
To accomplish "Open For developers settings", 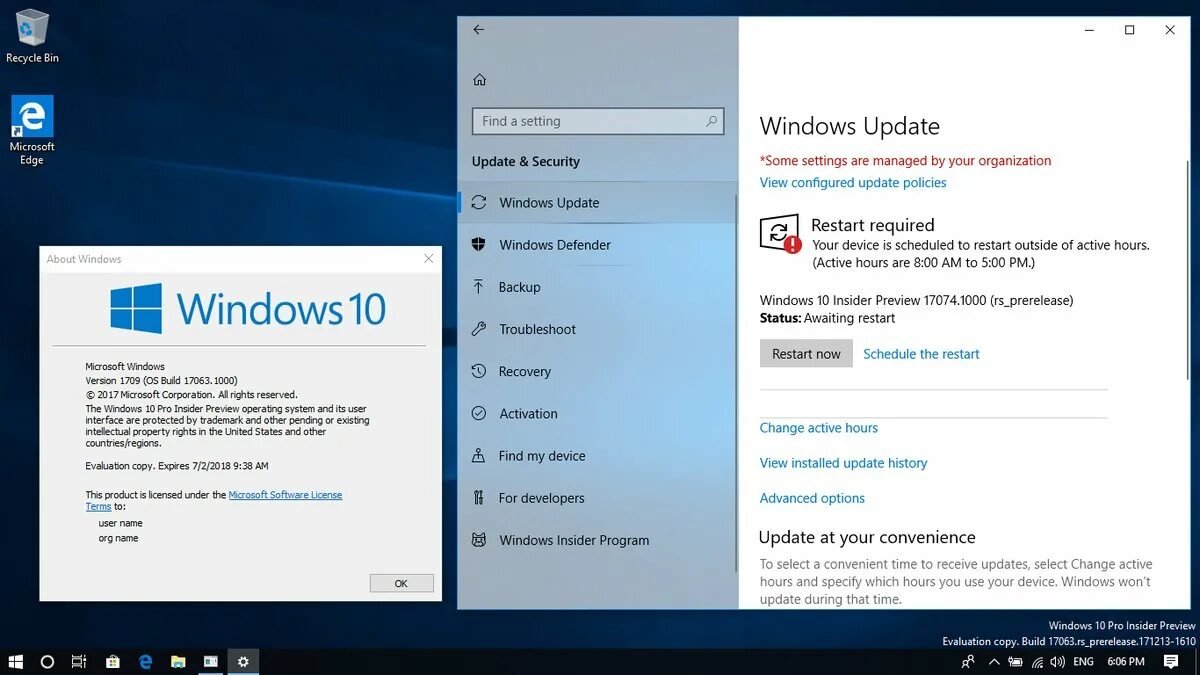I will click(x=597, y=497).
